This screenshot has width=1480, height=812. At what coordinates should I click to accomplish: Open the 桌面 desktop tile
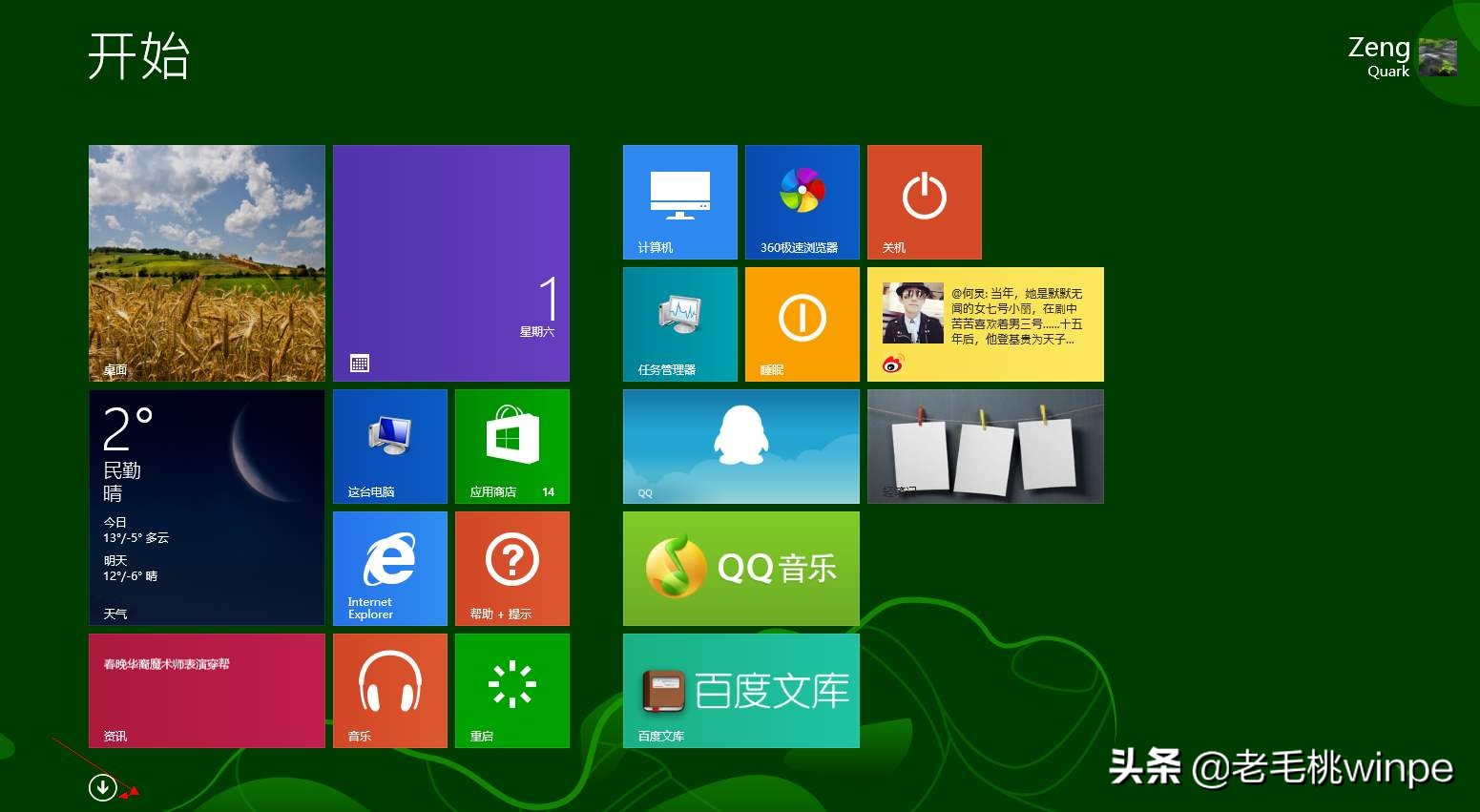click(206, 263)
